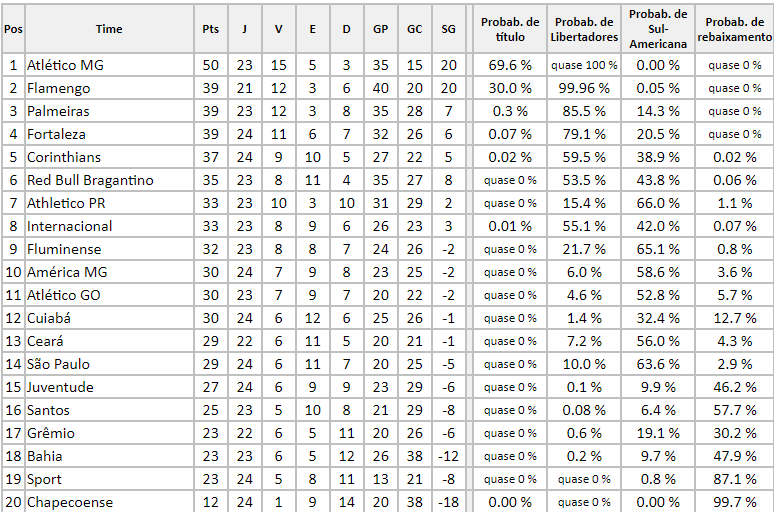Click Atlético MG's 69.6 % title probability
The height and width of the screenshot is (512, 774).
coord(510,65)
